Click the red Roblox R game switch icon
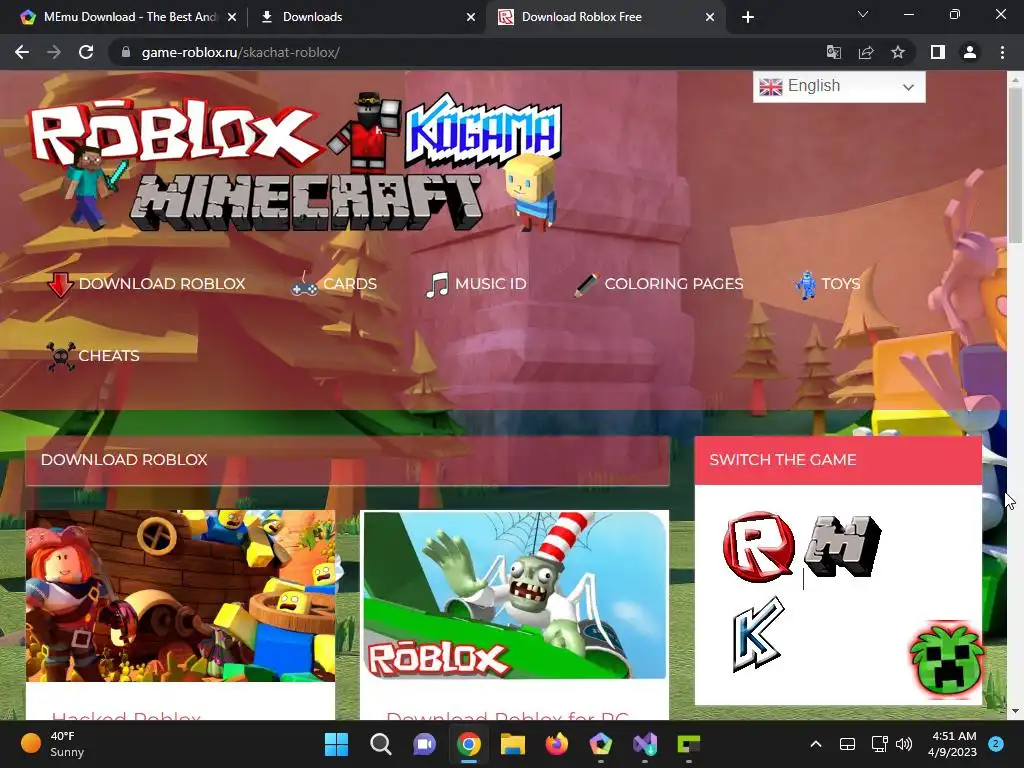Image resolution: width=1024 pixels, height=768 pixels. 758,547
